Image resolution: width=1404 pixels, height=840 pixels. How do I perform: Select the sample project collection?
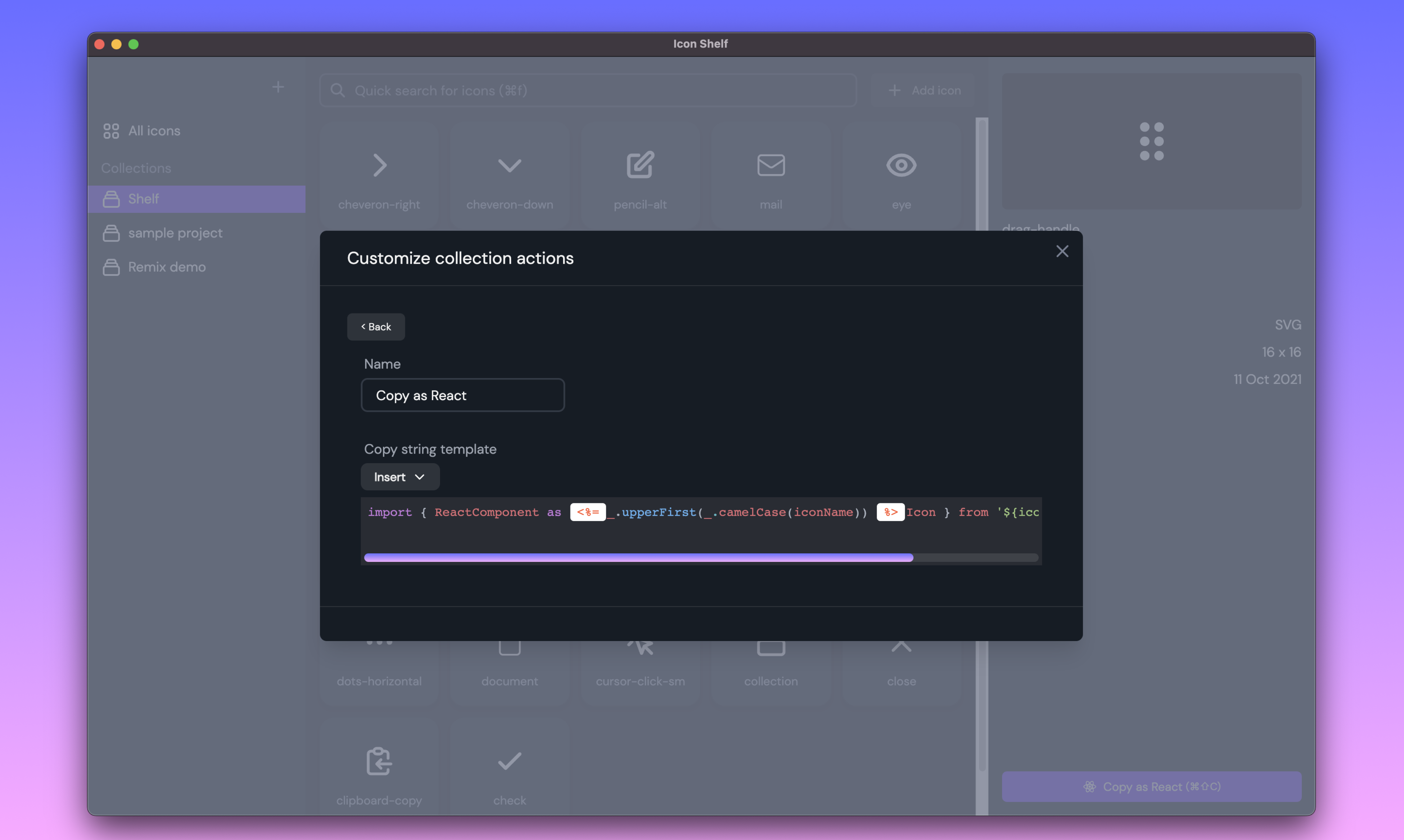(196, 232)
